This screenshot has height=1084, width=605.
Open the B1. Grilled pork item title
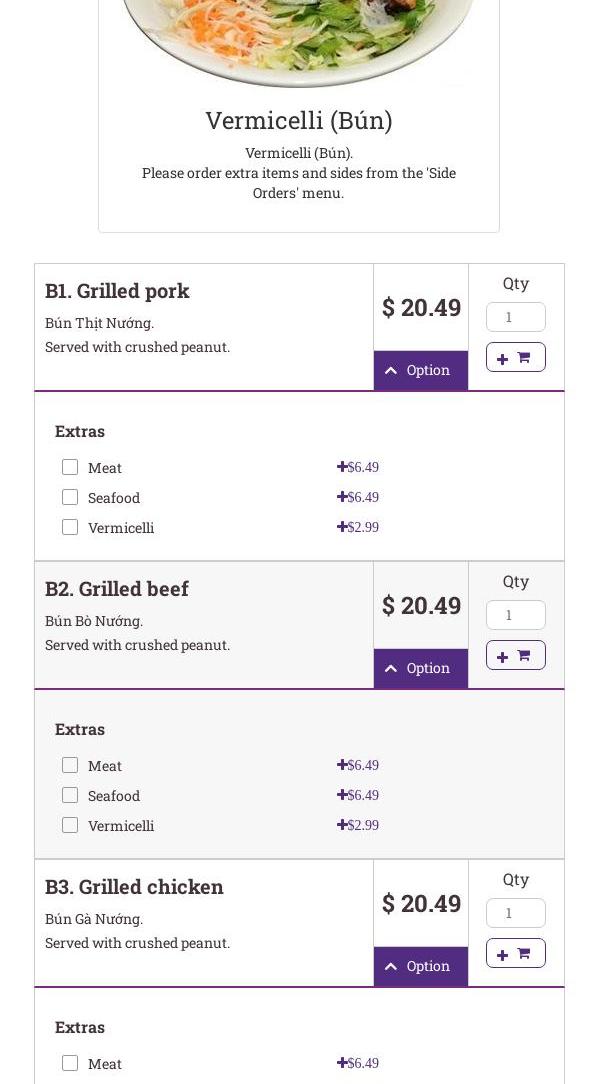[x=117, y=291]
